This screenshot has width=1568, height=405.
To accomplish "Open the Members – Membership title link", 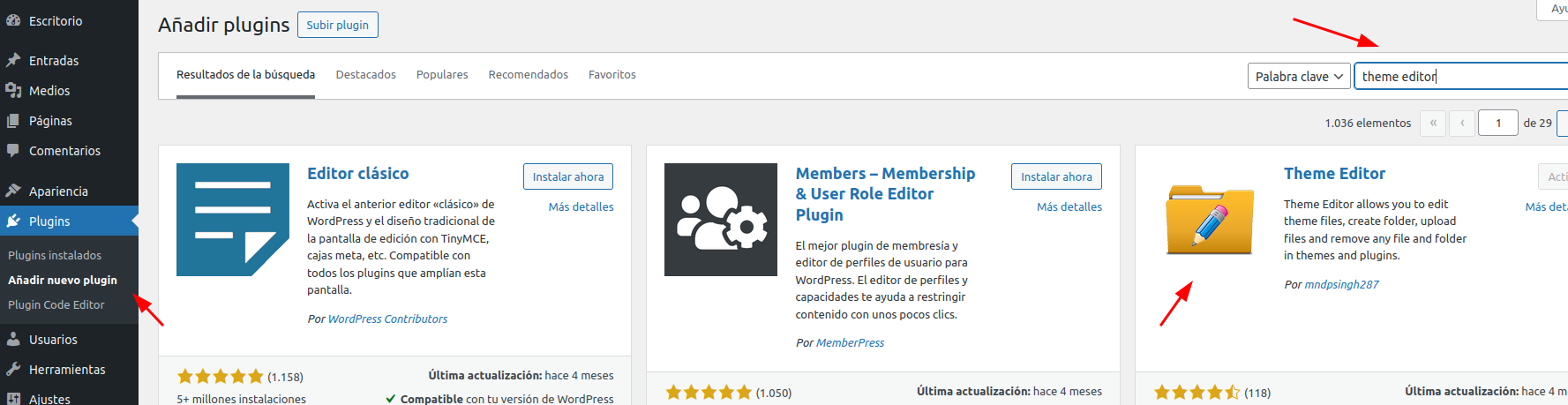I will click(885, 194).
